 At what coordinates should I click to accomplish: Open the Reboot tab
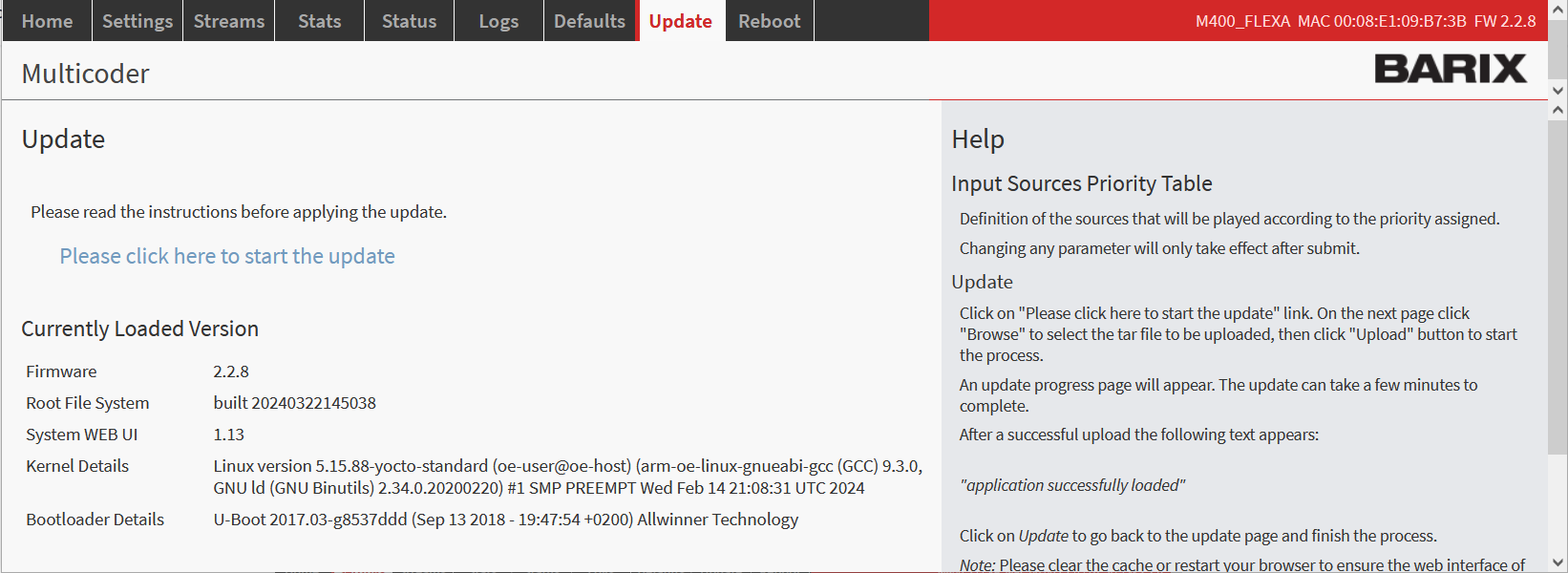pyautogui.click(x=769, y=21)
